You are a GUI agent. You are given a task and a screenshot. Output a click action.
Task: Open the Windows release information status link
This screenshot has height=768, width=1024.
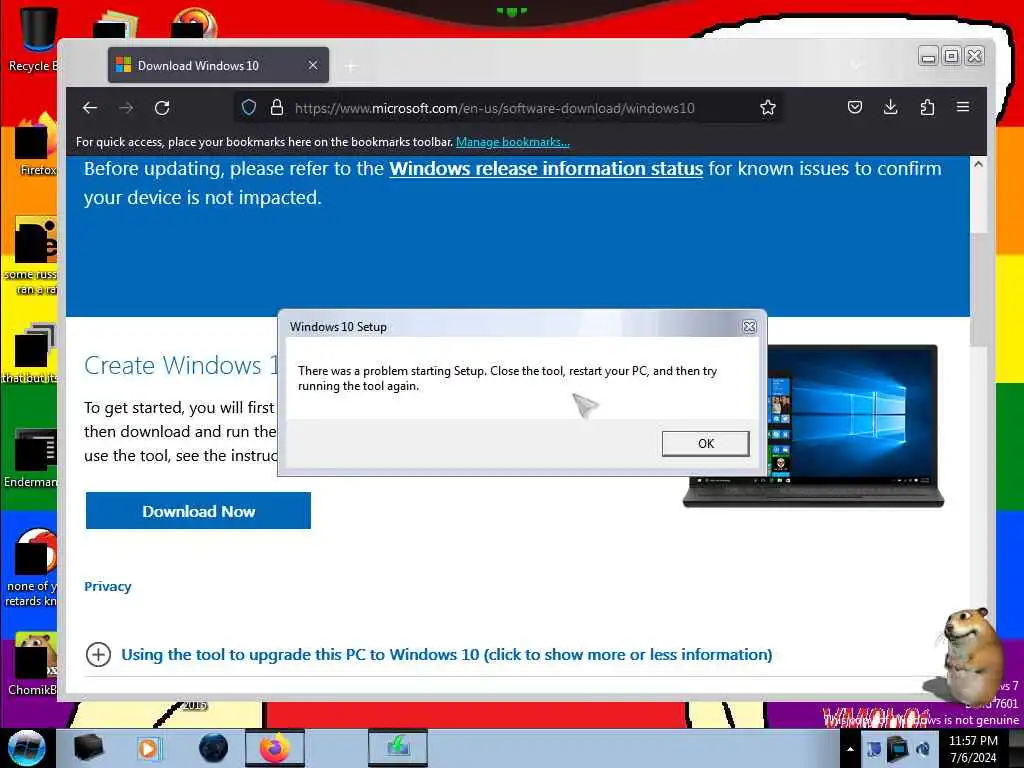pos(546,168)
